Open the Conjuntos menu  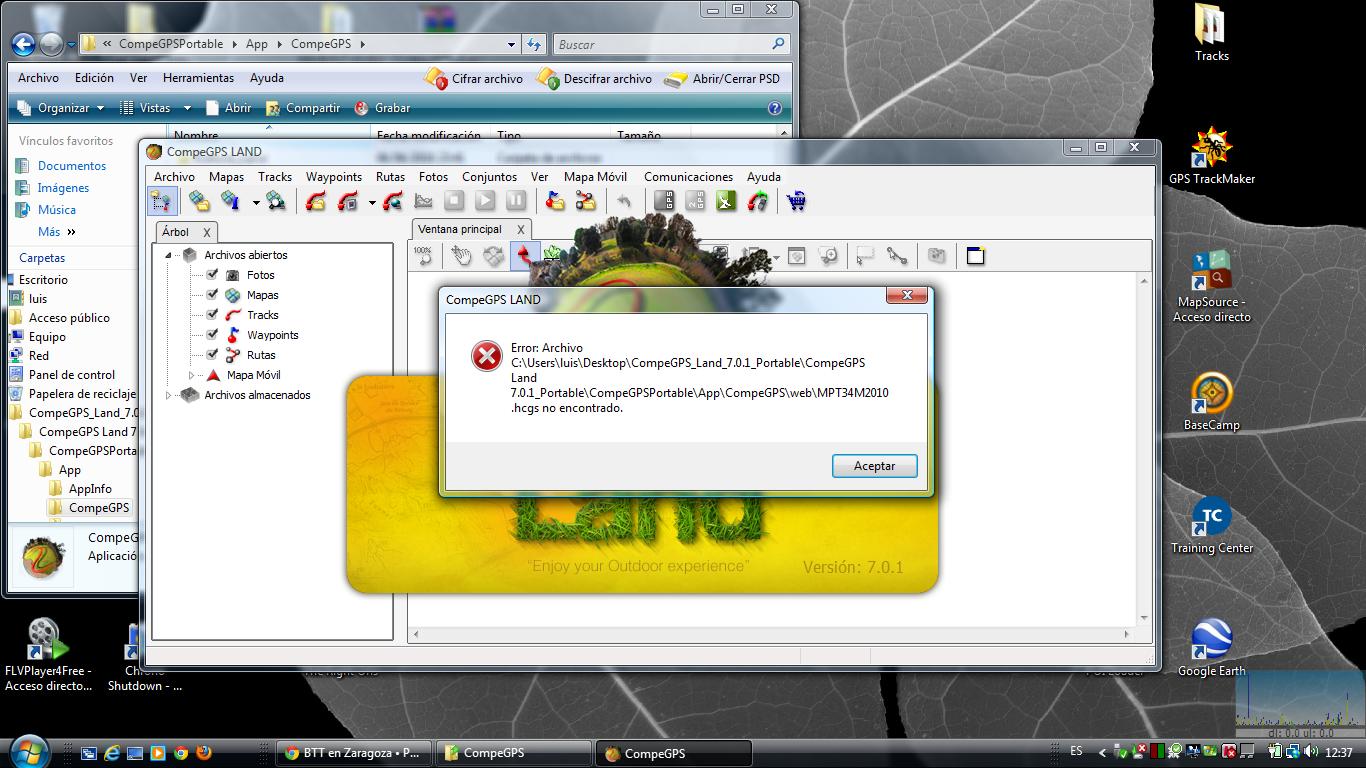point(489,177)
